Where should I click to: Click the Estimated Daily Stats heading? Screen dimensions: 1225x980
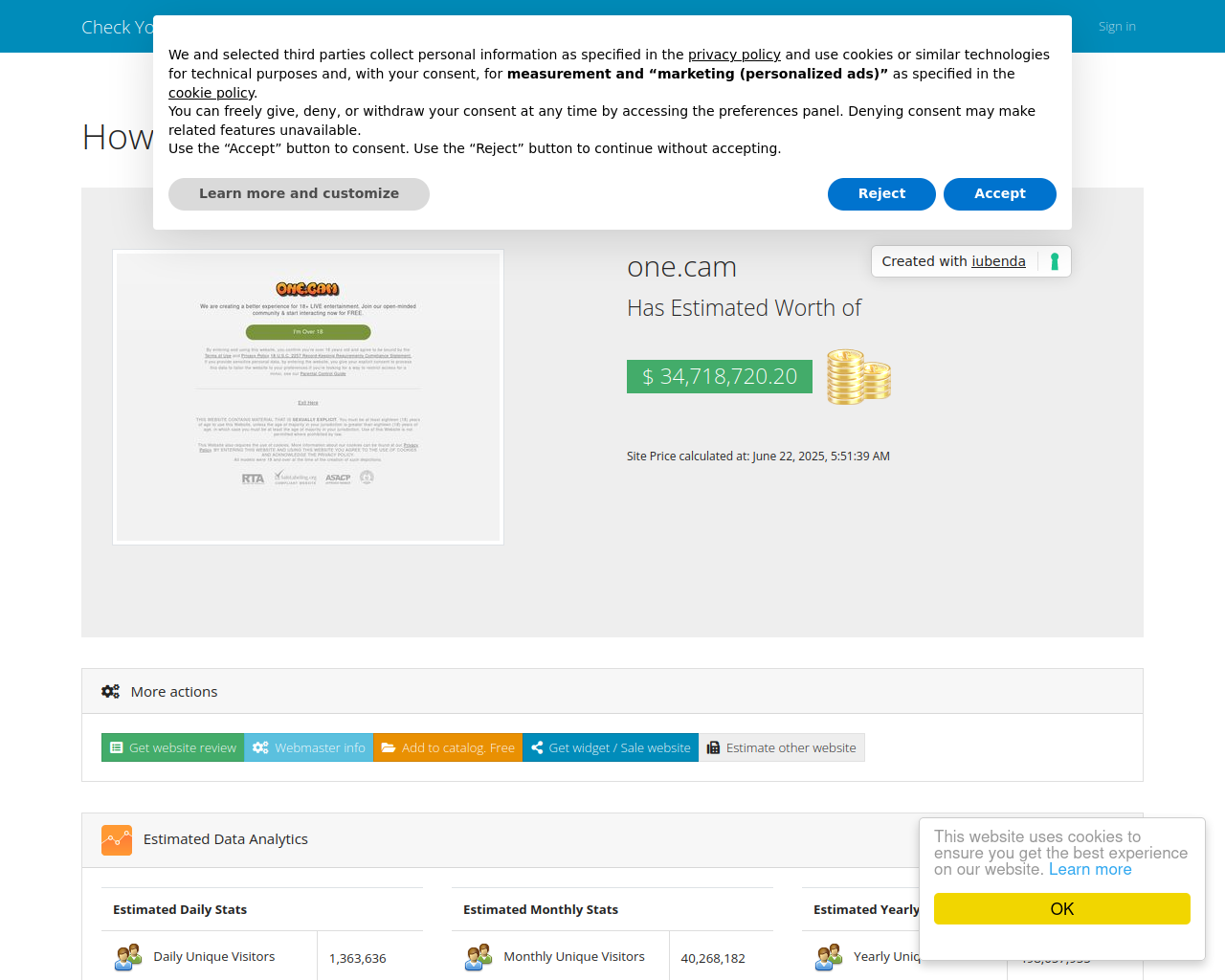[180, 909]
